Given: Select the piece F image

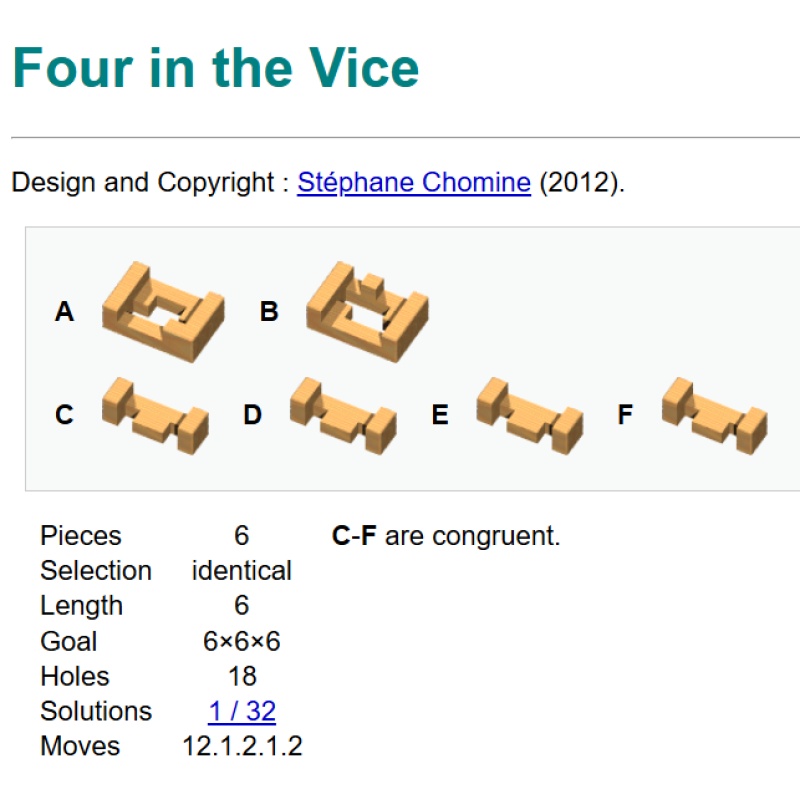Looking at the screenshot, I should 714,414.
